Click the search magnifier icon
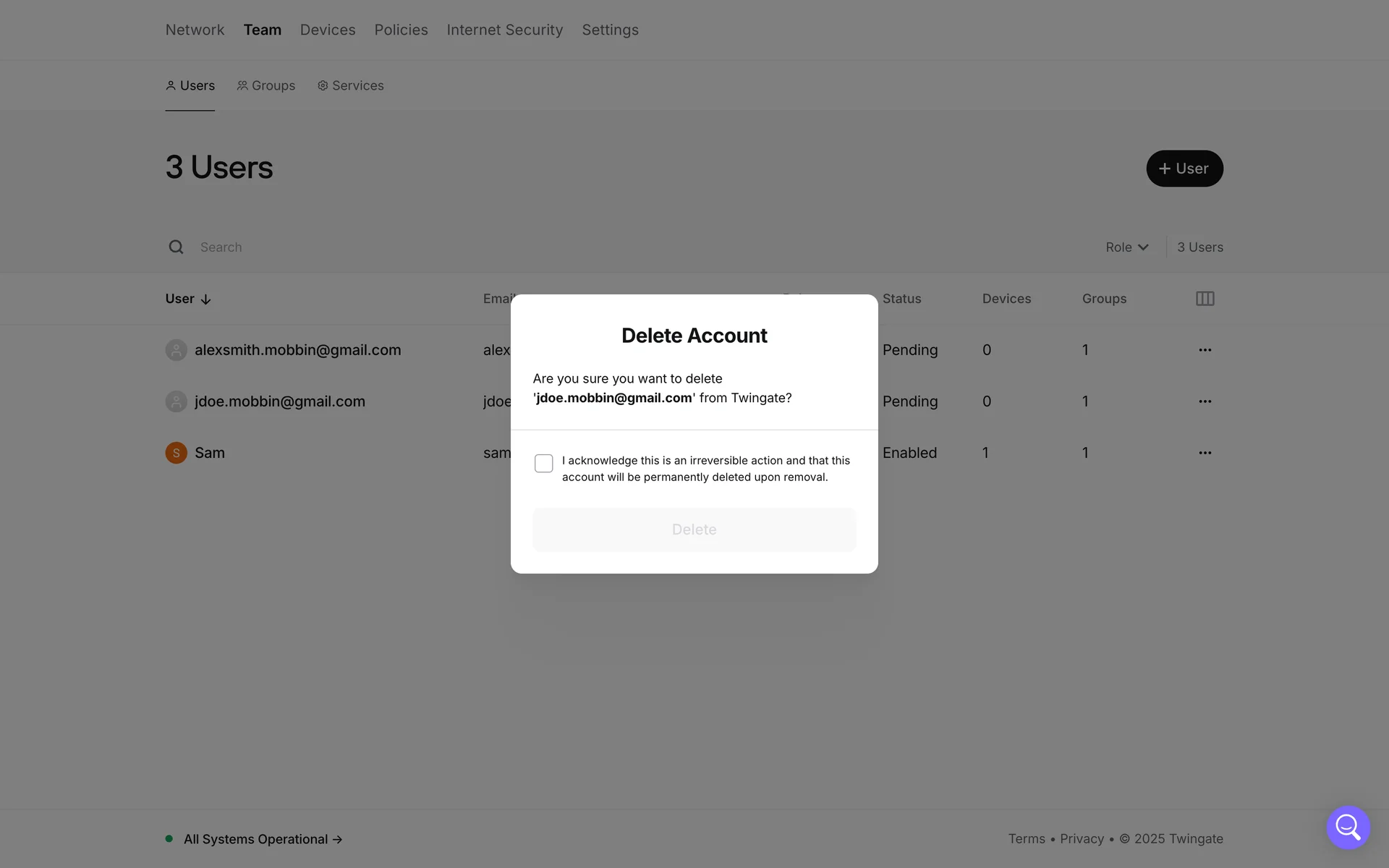1389x868 pixels. (176, 247)
